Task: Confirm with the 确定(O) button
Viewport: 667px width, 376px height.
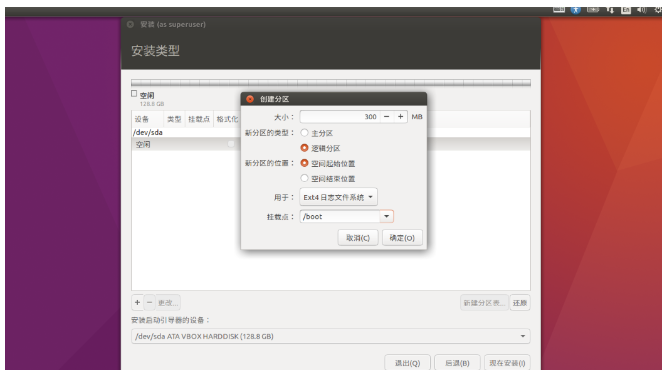Action: (x=402, y=238)
